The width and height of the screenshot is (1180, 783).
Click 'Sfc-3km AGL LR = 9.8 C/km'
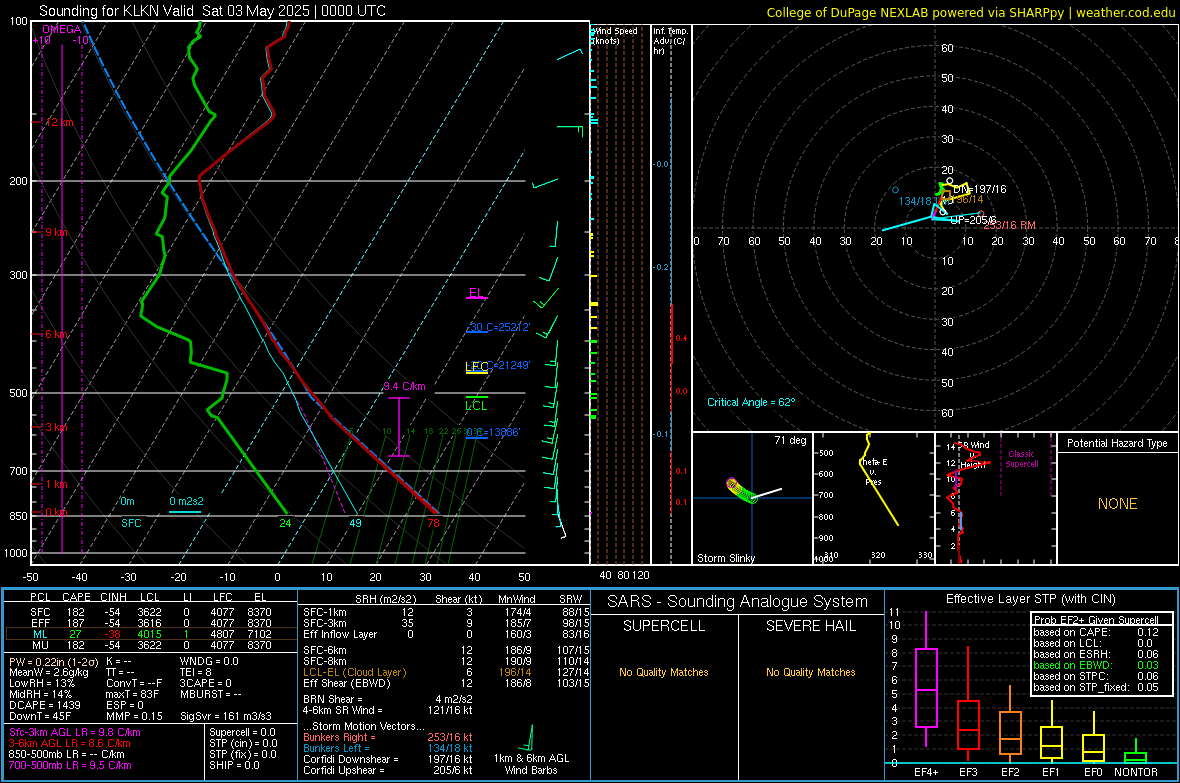coord(75,733)
